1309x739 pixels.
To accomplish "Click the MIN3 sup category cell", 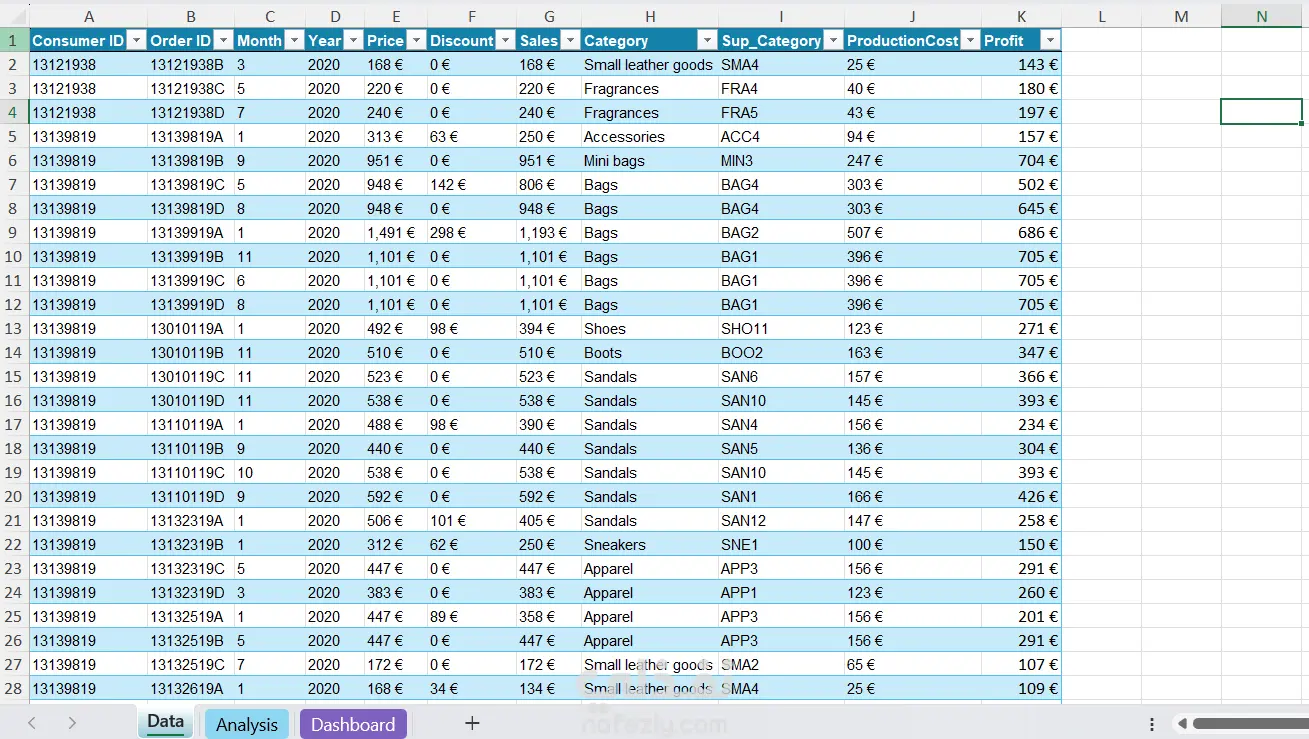I will [781, 161].
